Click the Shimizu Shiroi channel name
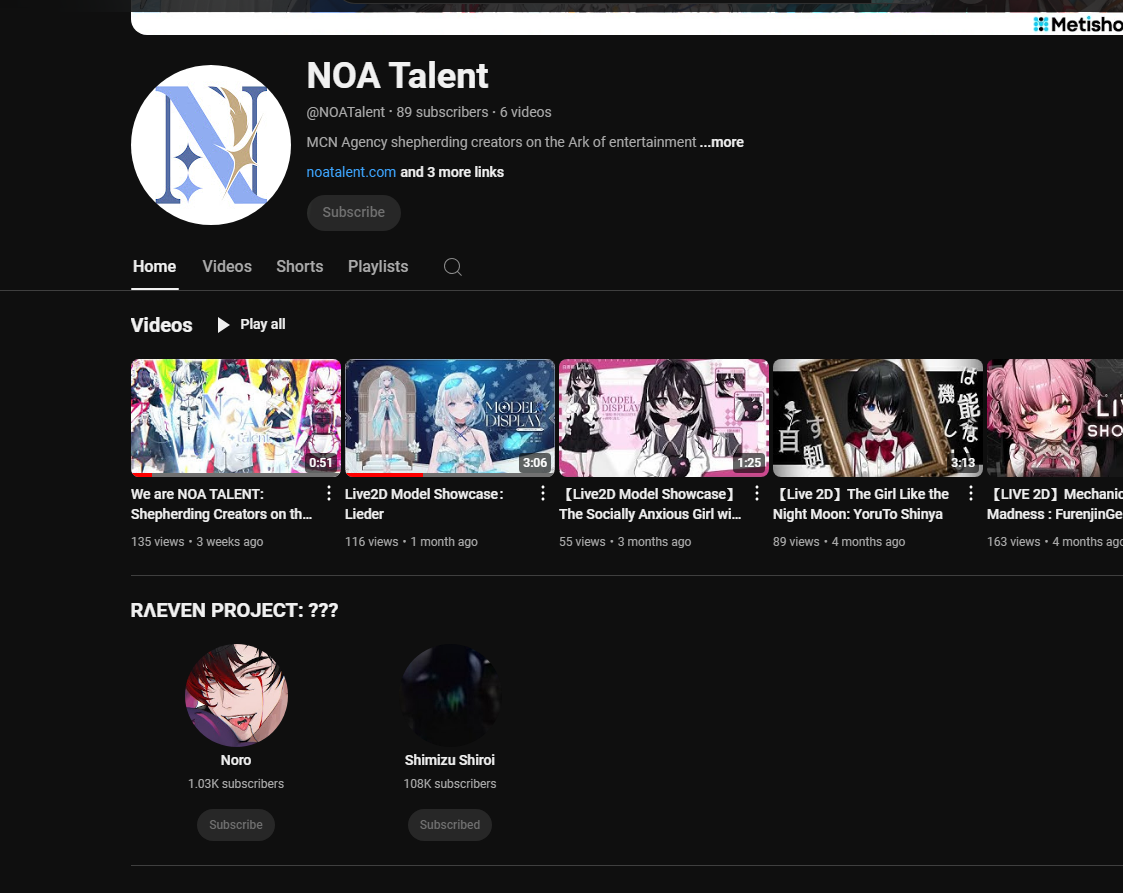Screen dimensions: 1123x893 450,760
